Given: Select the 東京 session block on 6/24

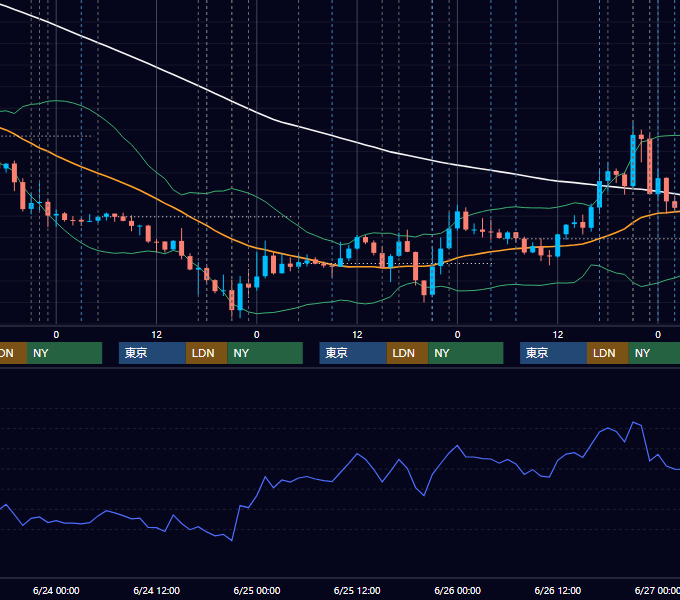Looking at the screenshot, I should click(x=152, y=353).
